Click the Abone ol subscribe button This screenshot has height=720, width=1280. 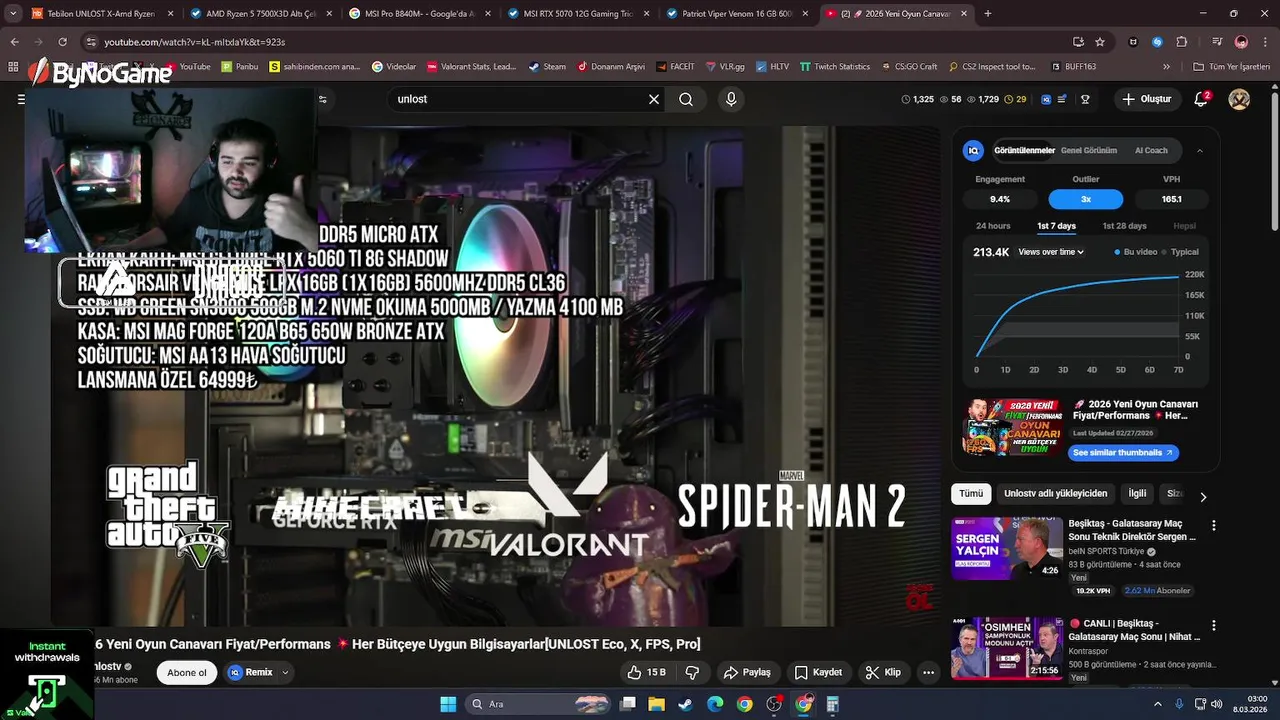click(187, 672)
